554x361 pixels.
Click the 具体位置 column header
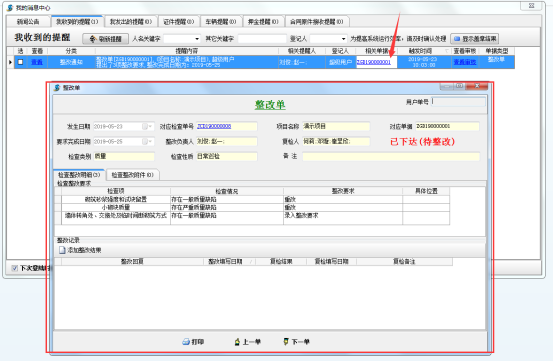426,191
